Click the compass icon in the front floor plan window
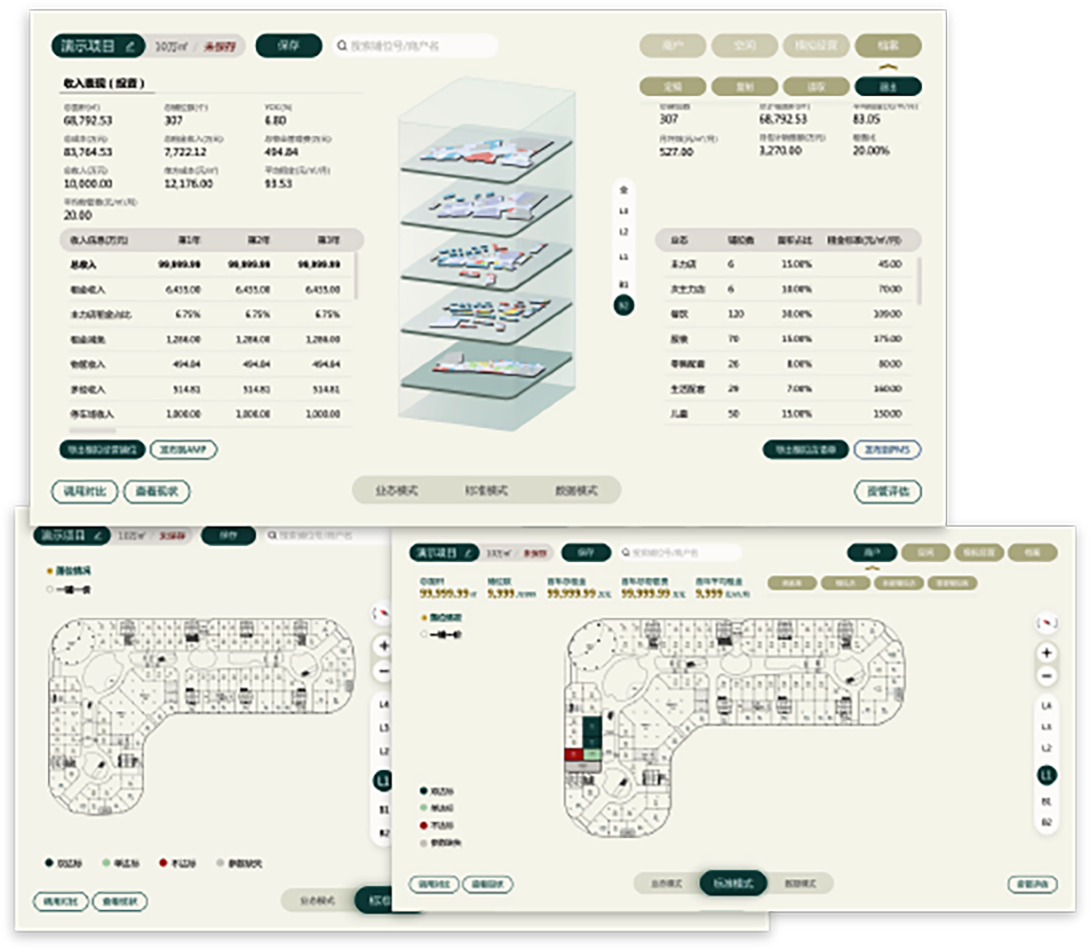Image resolution: width=1090 pixels, height=950 pixels. coord(1047,624)
